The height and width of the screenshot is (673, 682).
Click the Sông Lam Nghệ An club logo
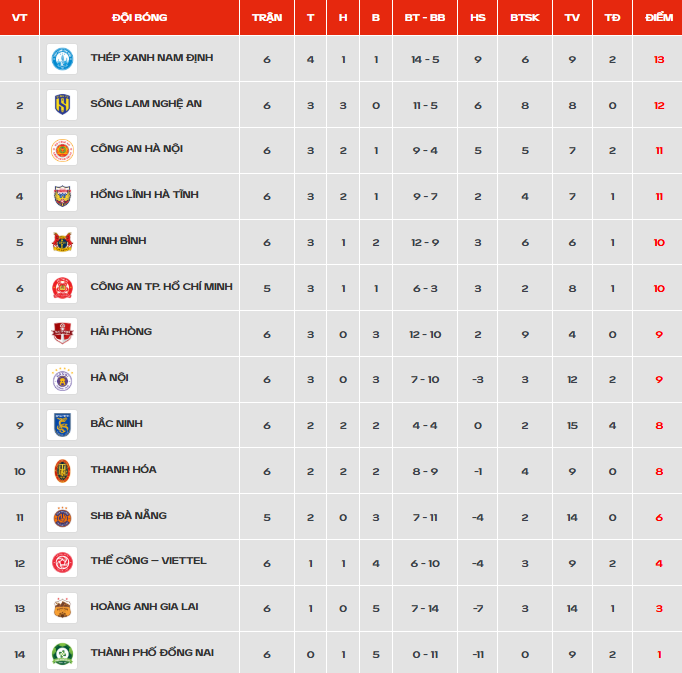pos(62,105)
